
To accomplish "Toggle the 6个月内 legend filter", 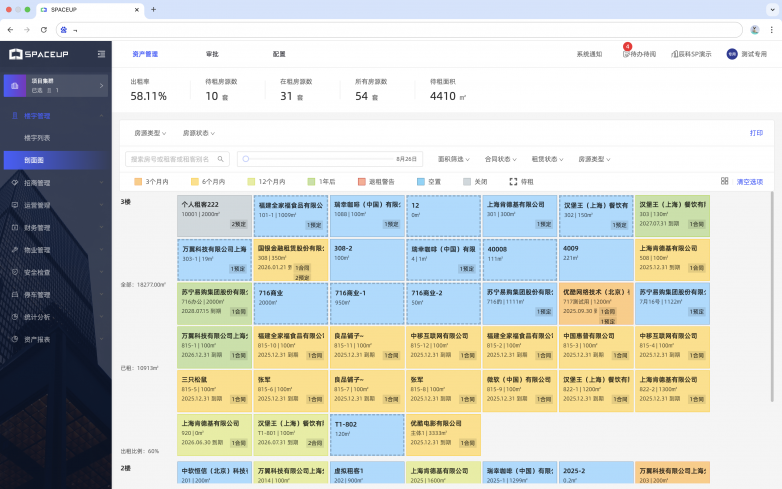I will click(208, 181).
